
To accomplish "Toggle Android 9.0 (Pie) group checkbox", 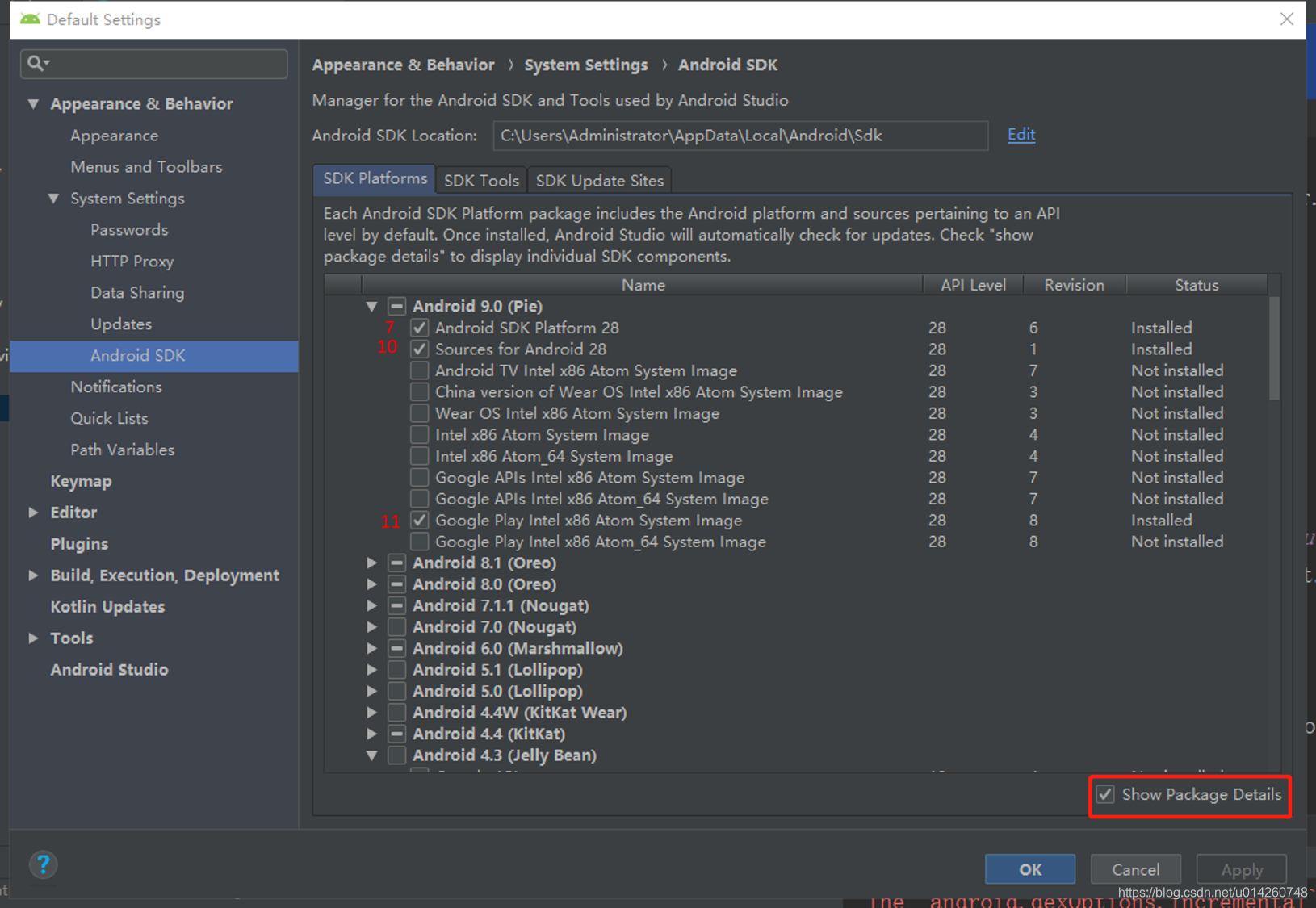I will coord(396,307).
